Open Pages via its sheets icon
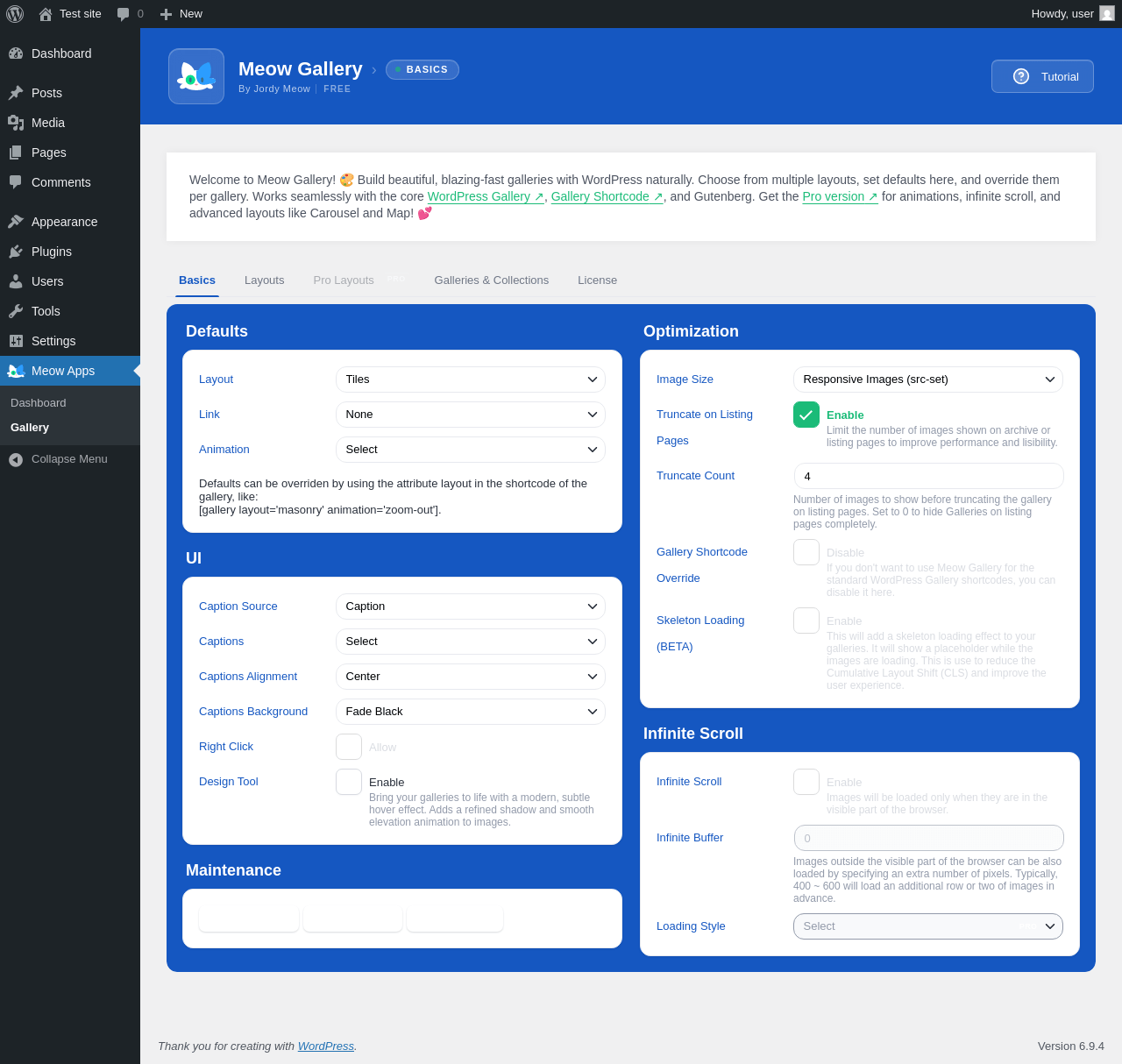Viewport: 1122px width, 1064px height. click(16, 153)
